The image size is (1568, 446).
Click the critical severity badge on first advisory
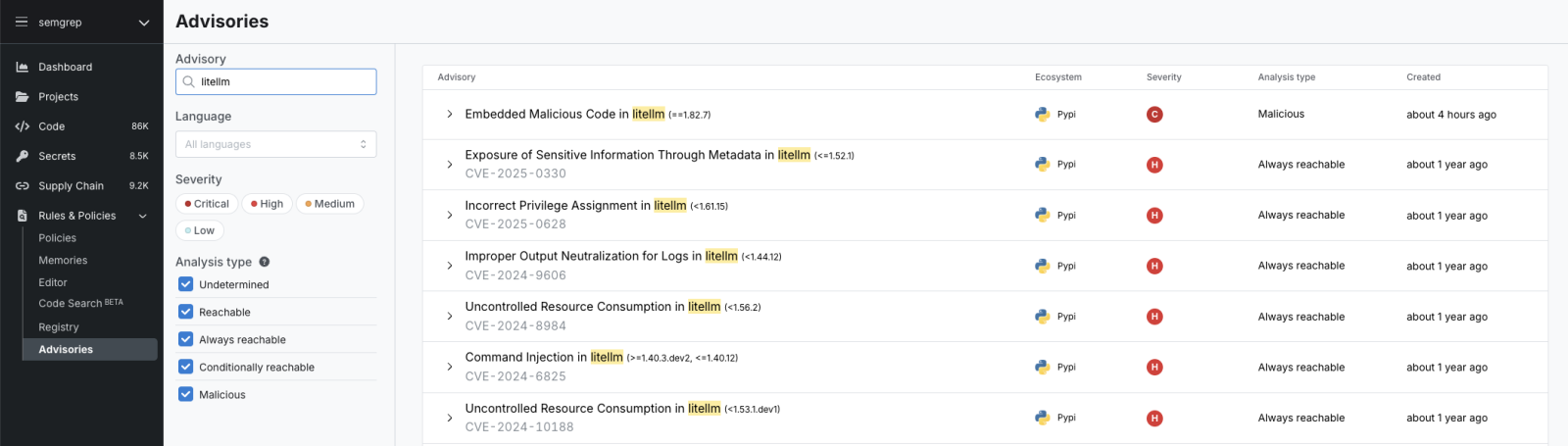coord(1154,115)
